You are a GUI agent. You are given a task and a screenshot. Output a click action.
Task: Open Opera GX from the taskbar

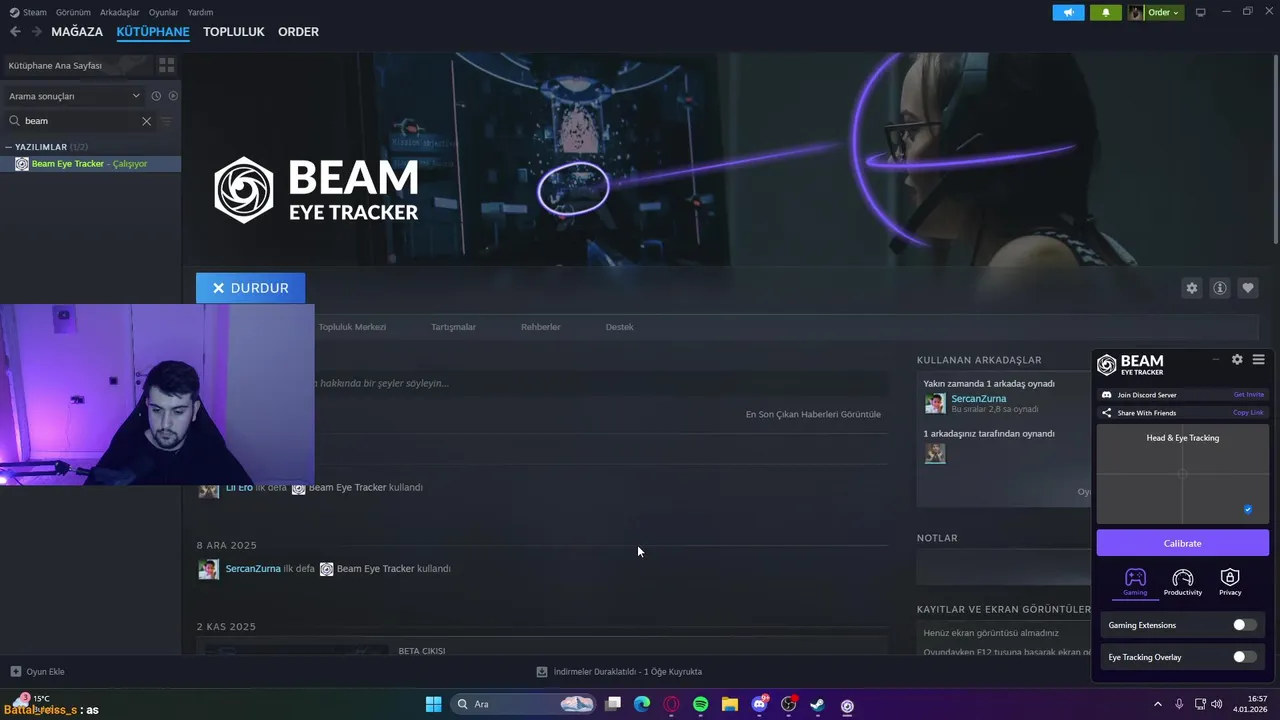coord(671,704)
